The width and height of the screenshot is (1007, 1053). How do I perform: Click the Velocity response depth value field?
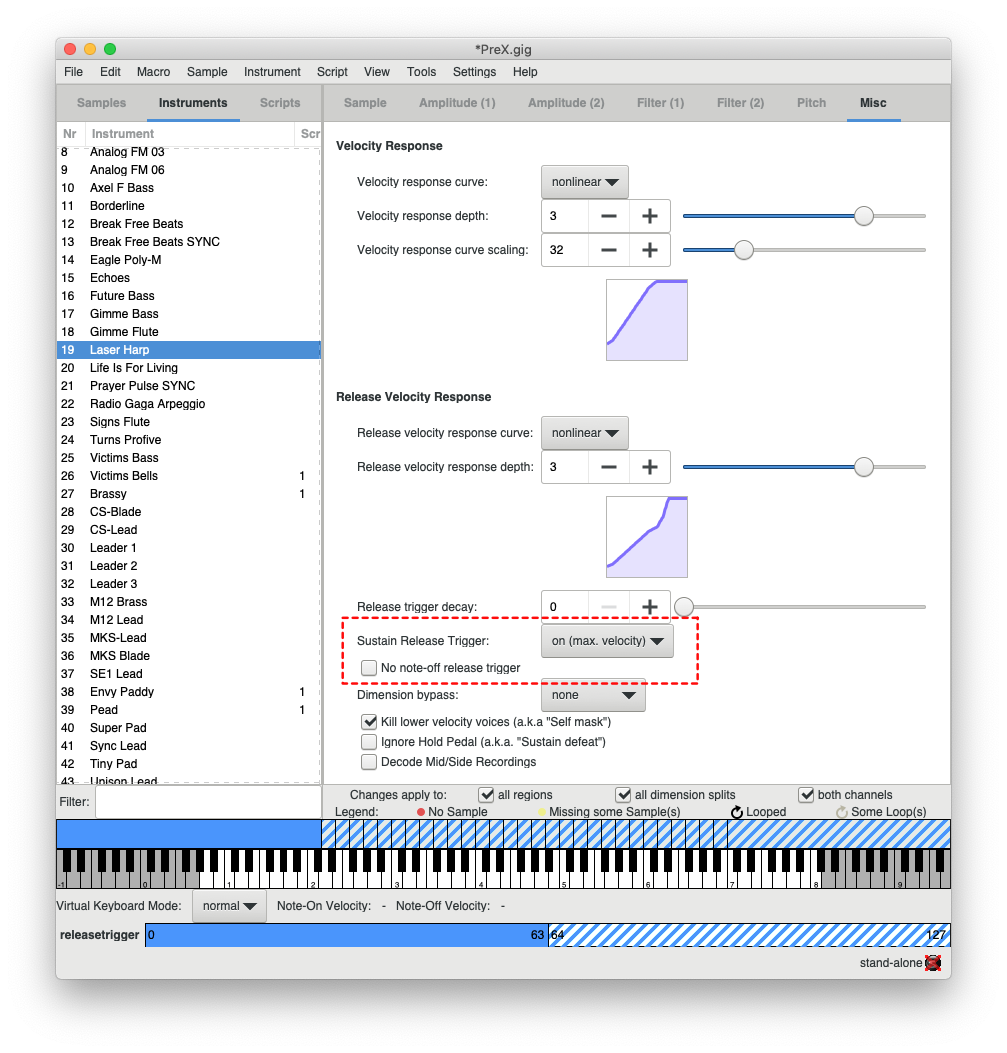(x=565, y=216)
